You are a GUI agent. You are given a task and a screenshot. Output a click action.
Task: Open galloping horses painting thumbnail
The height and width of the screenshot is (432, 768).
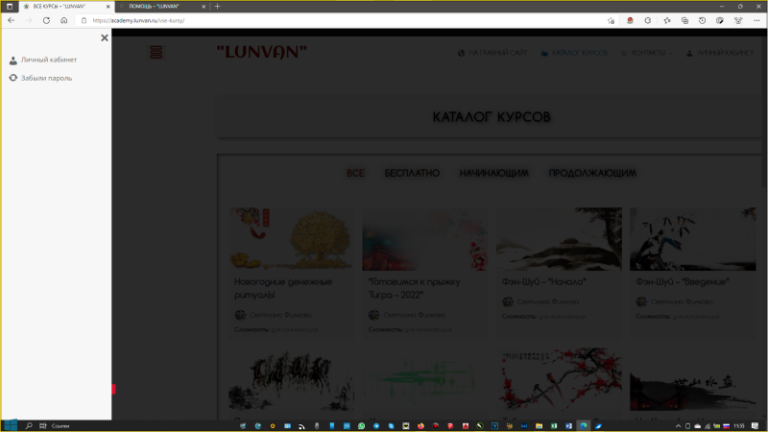(291, 380)
